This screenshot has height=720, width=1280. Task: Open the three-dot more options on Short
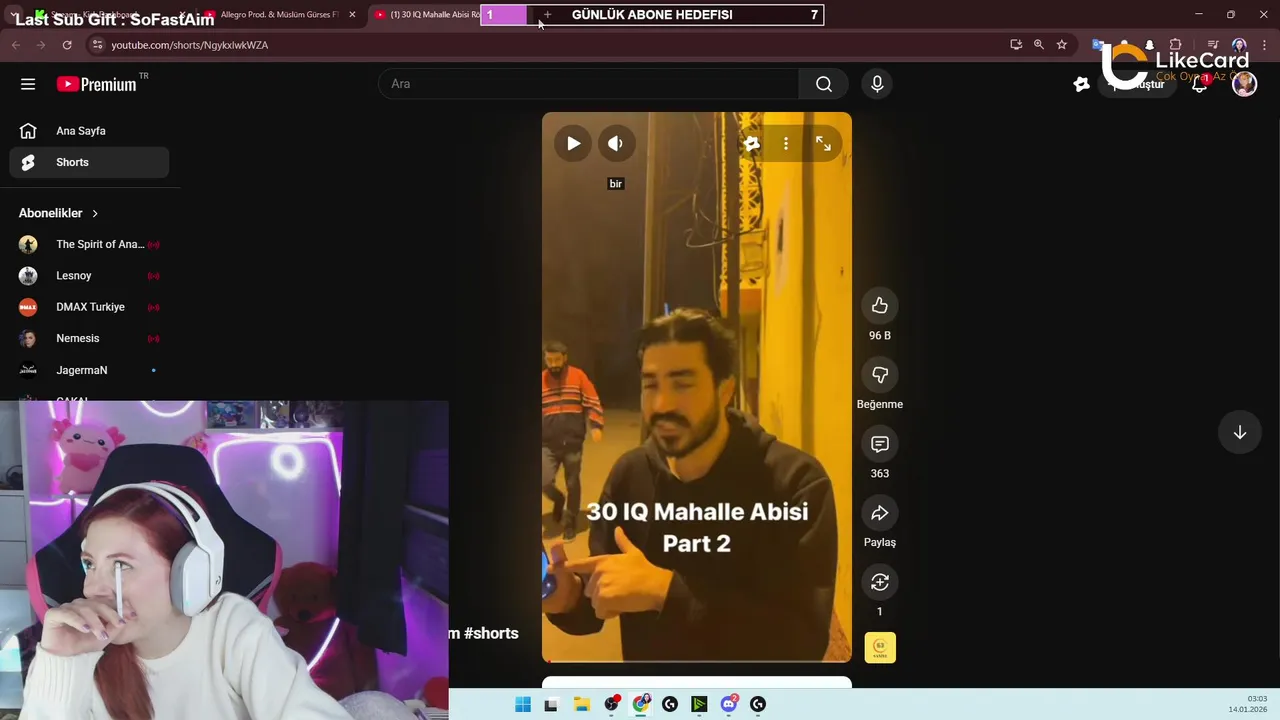click(x=786, y=144)
